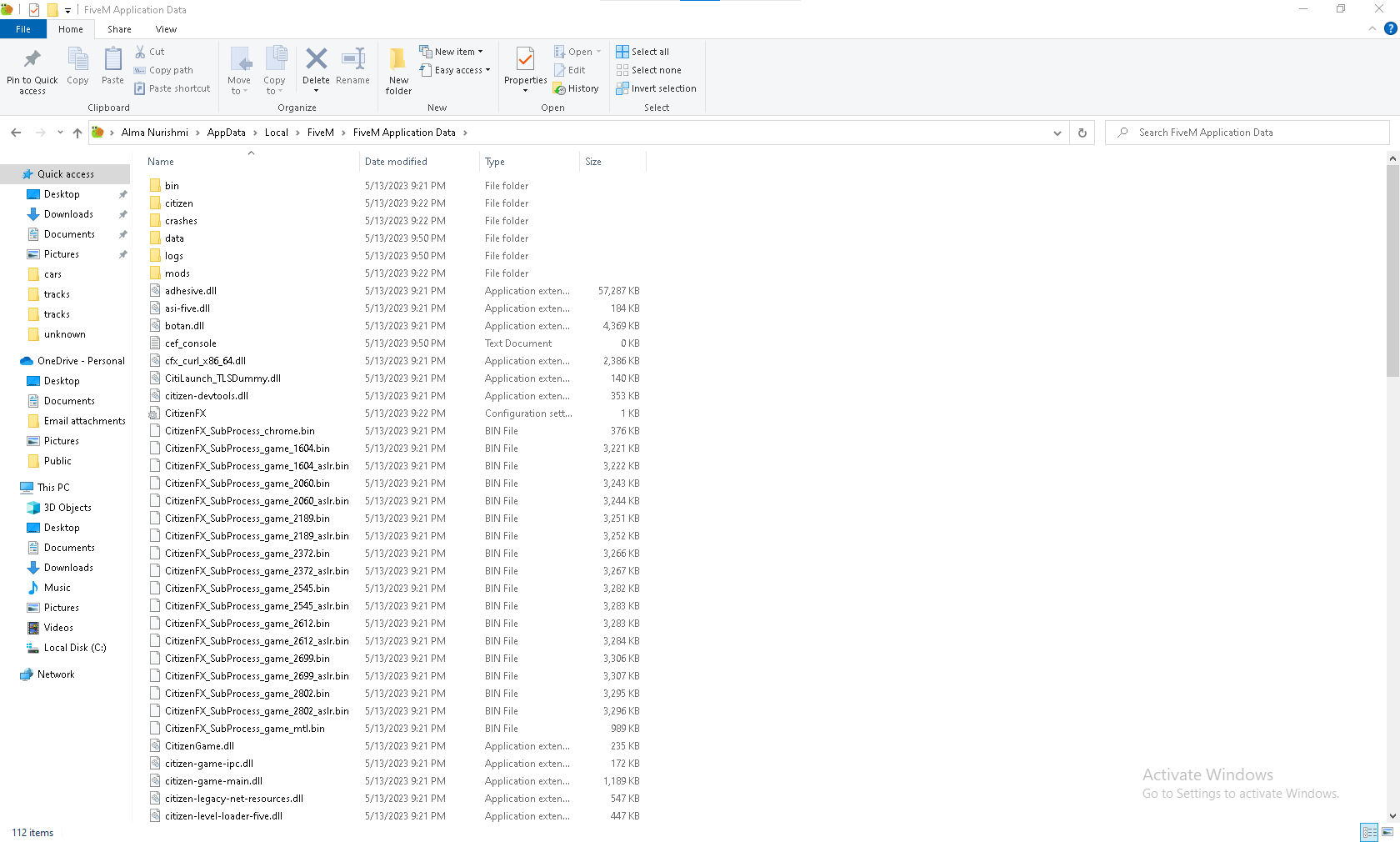Image resolution: width=1400 pixels, height=842 pixels.
Task: Select Quick access in navigation pane
Action: 65,174
